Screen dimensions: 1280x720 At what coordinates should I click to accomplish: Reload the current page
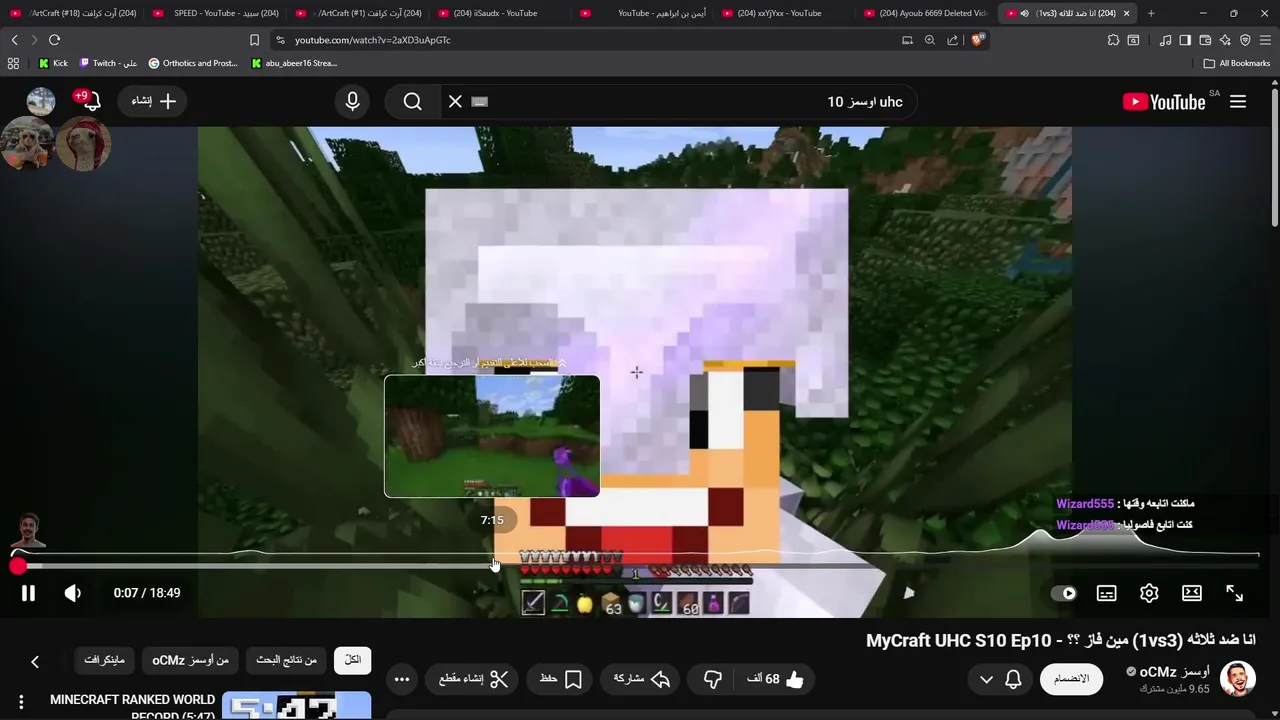coord(54,40)
